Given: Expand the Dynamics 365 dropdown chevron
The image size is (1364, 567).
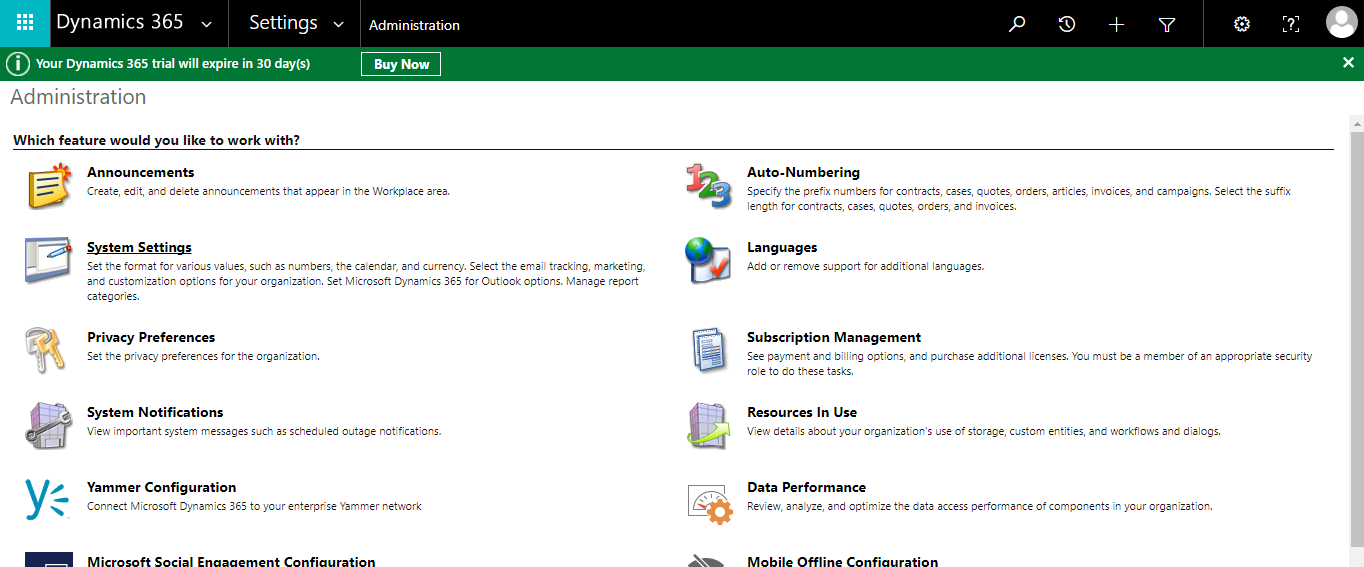Looking at the screenshot, I should tap(207, 24).
